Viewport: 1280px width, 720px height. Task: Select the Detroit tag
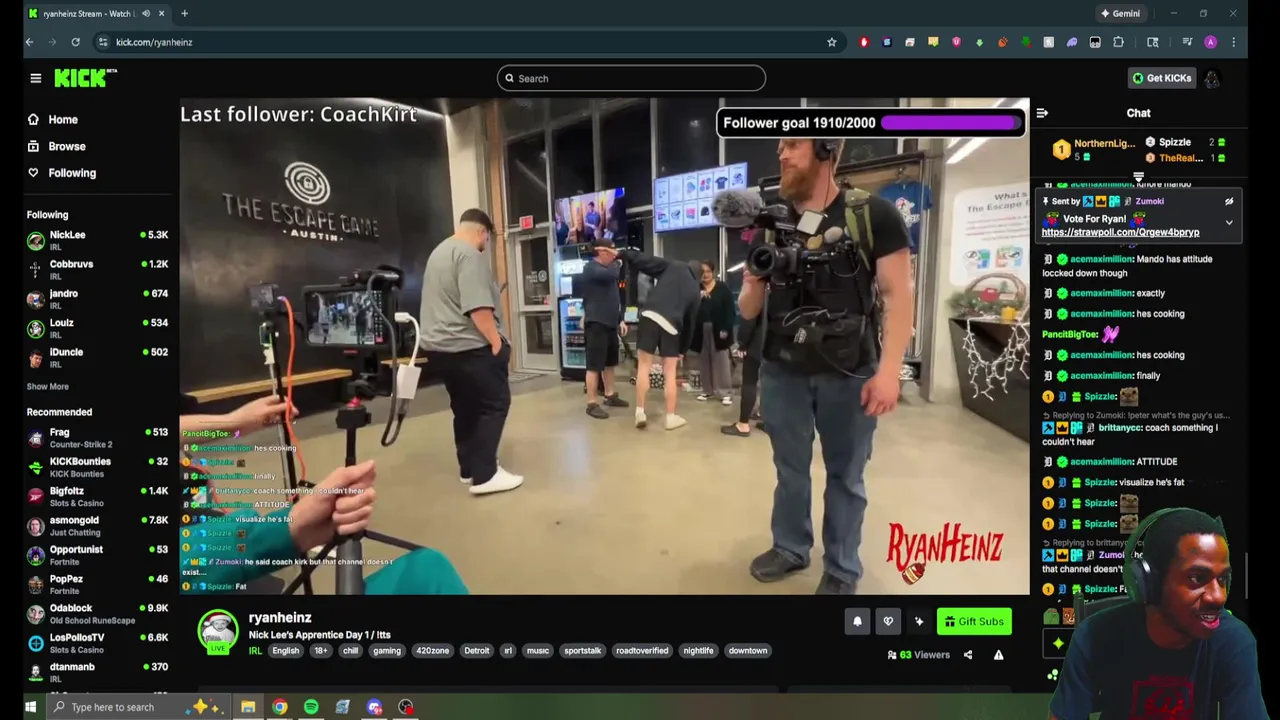[x=476, y=651]
